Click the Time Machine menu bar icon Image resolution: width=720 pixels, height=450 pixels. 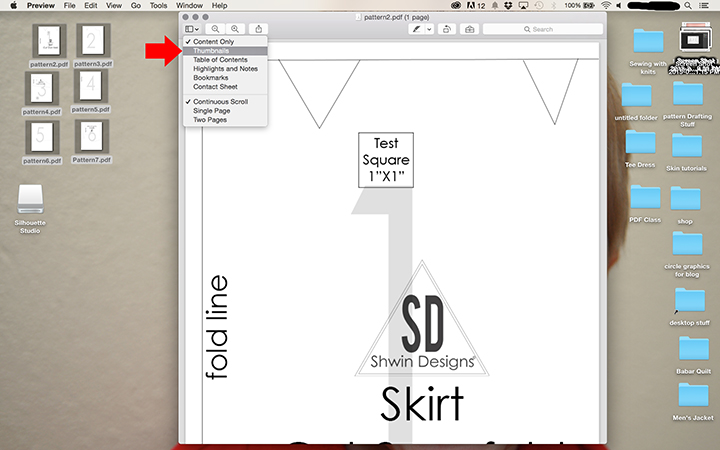(x=539, y=6)
